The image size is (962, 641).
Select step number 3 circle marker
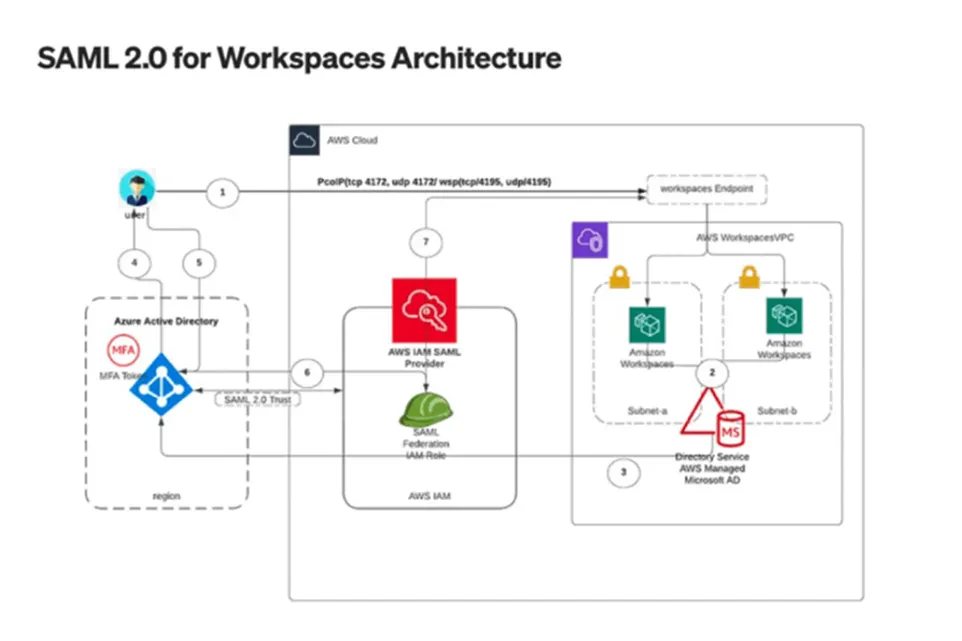624,472
